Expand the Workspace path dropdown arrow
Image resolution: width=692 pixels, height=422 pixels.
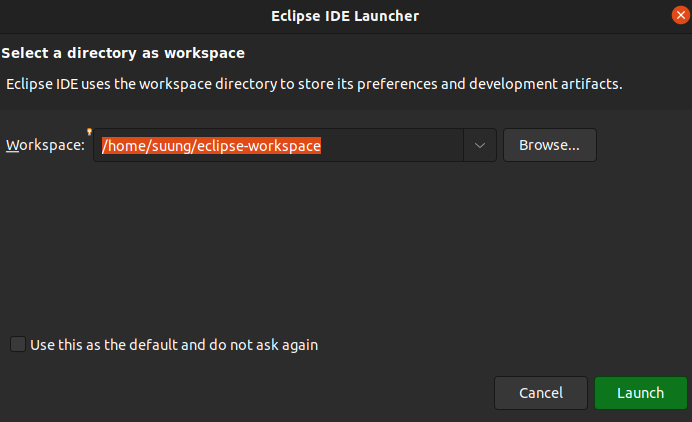(x=480, y=145)
